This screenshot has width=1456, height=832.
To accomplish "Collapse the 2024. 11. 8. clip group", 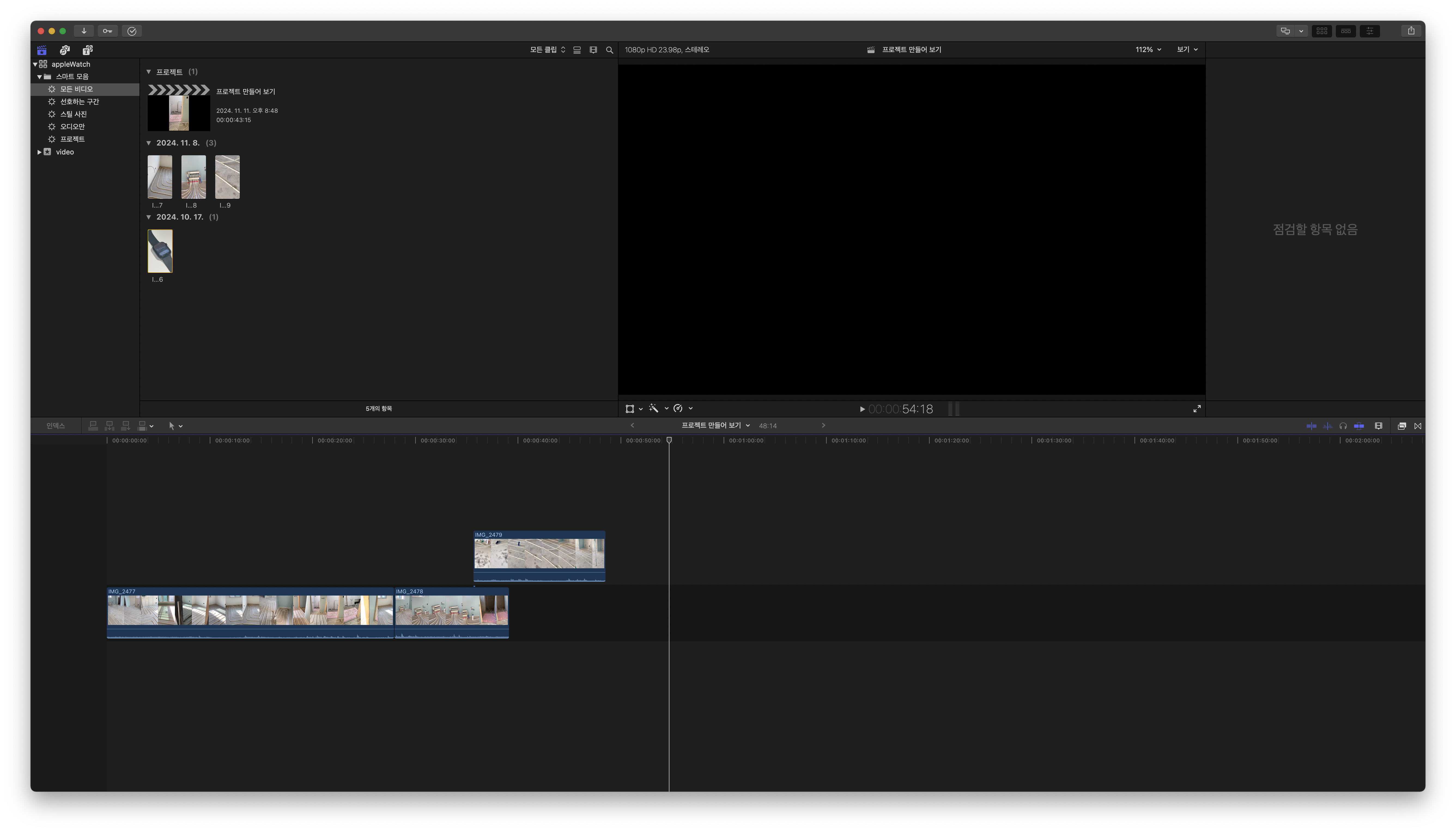I will tap(148, 143).
